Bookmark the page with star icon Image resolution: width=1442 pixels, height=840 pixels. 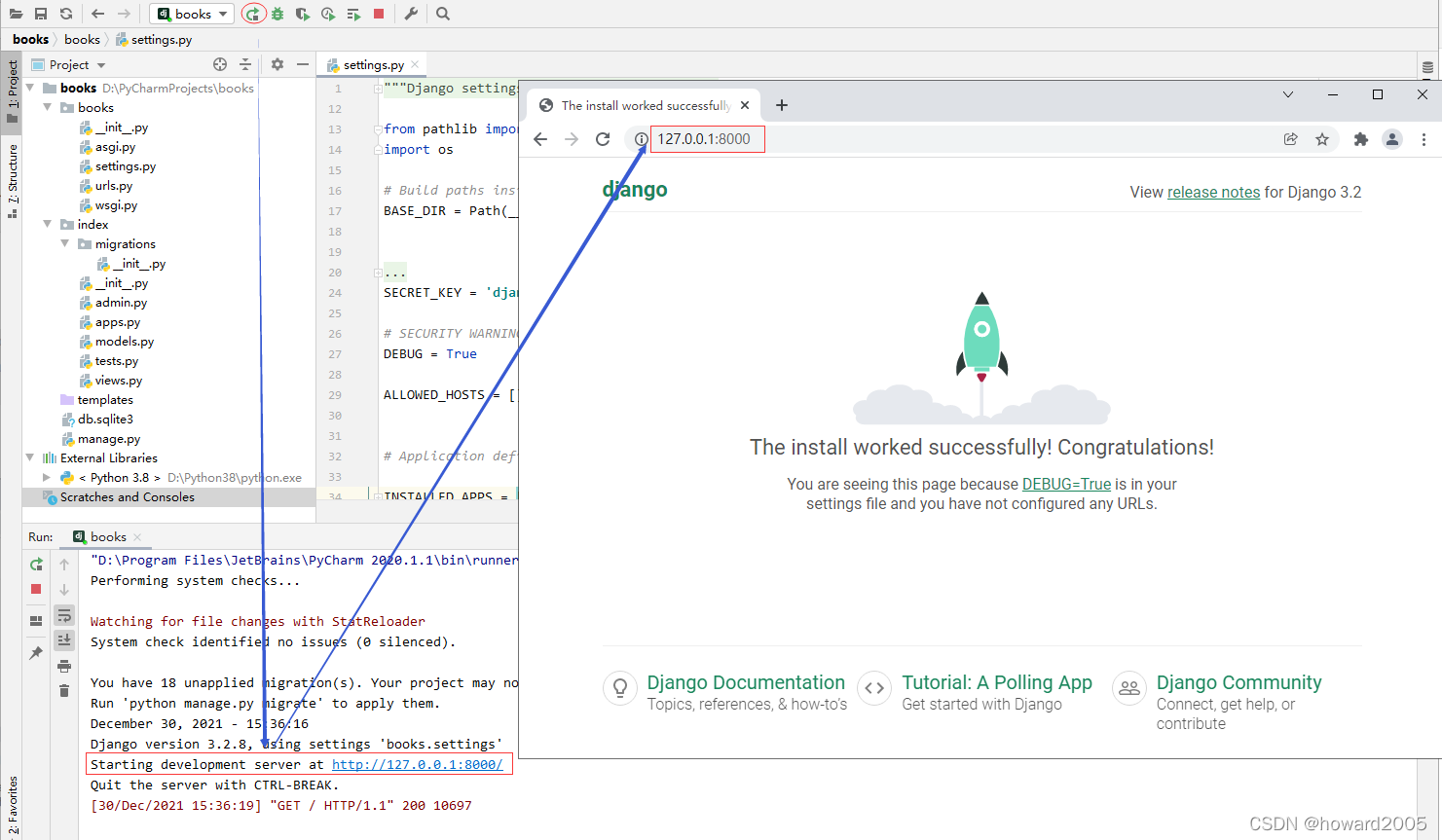[1322, 139]
